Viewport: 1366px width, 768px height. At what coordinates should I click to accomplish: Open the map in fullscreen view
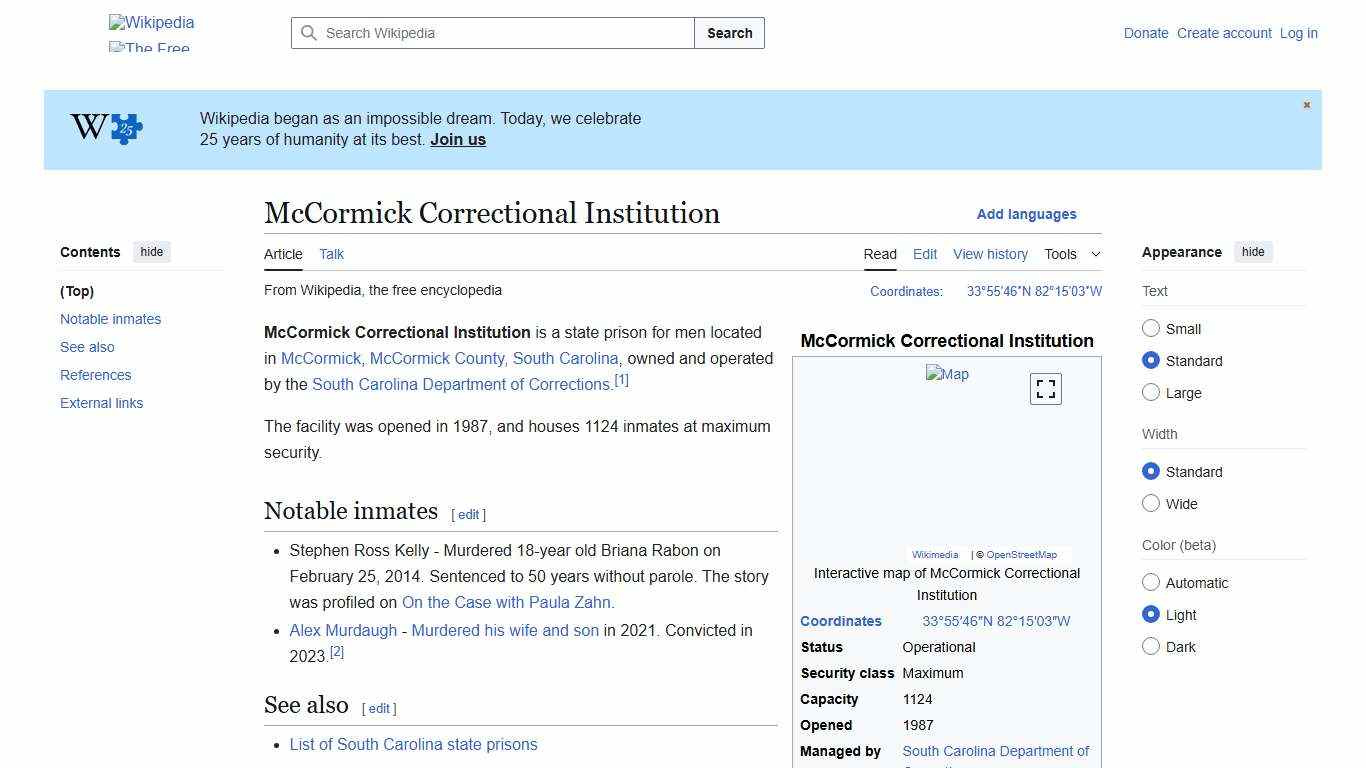(1045, 388)
